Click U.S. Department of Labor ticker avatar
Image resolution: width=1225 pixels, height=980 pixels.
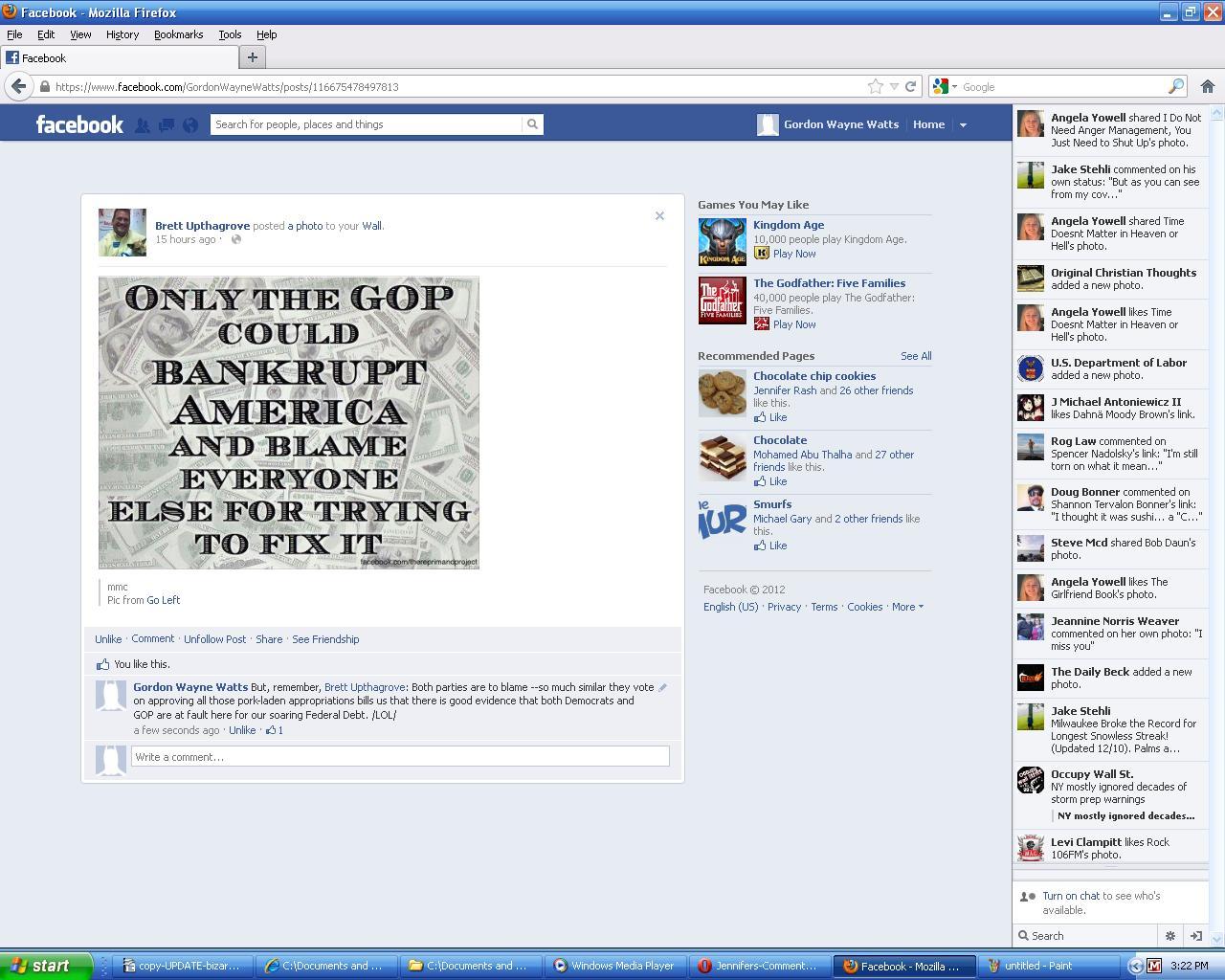1031,368
